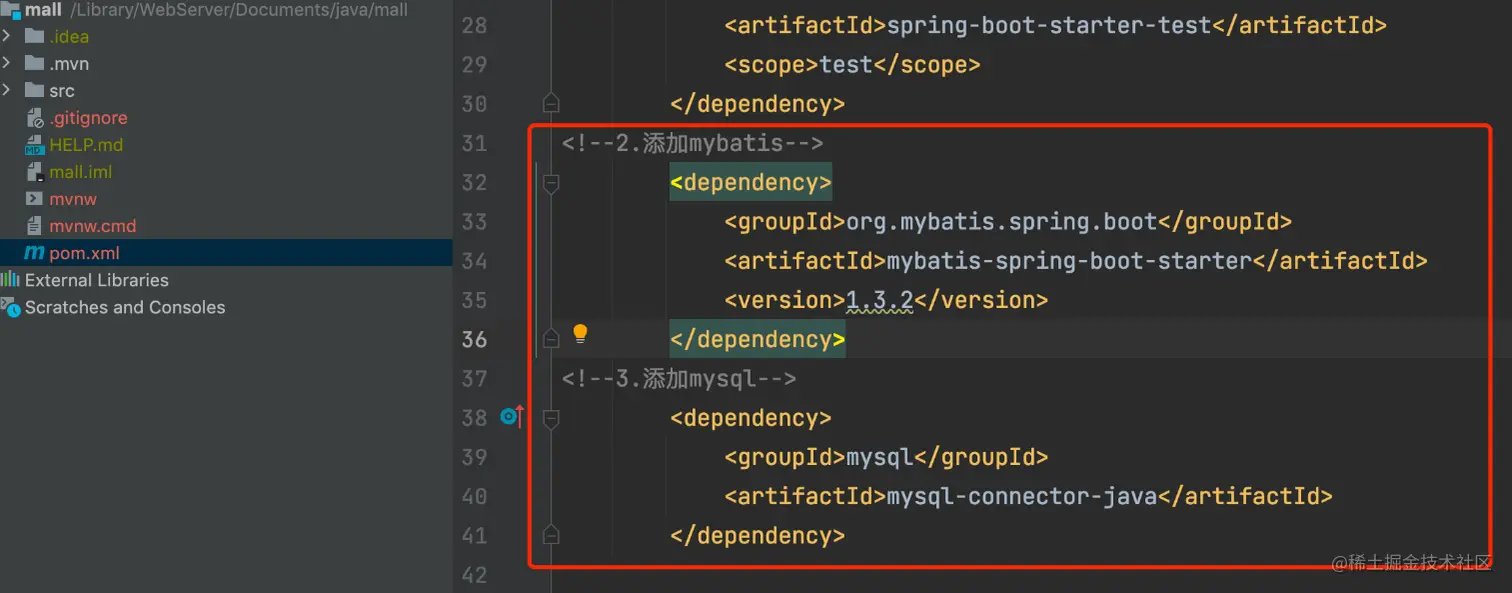Click line number 35 in the gutter
This screenshot has height=593, width=1512.
pos(474,300)
